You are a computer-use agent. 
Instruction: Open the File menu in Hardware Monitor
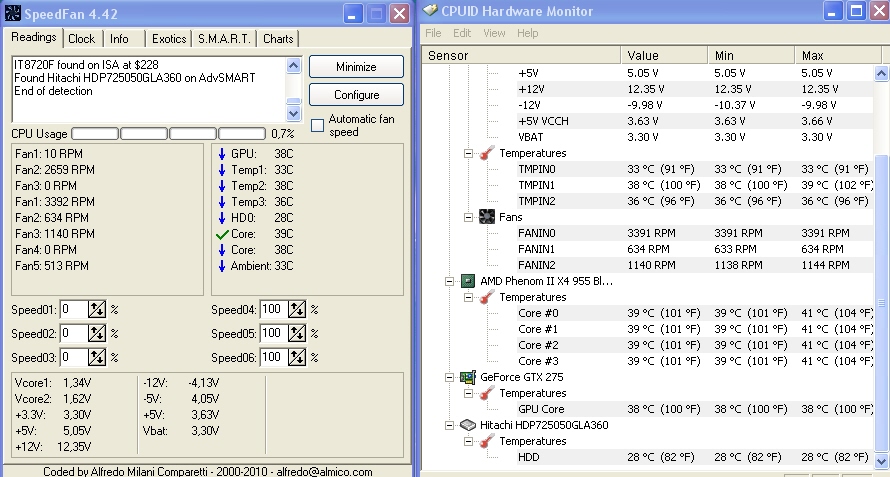click(433, 33)
